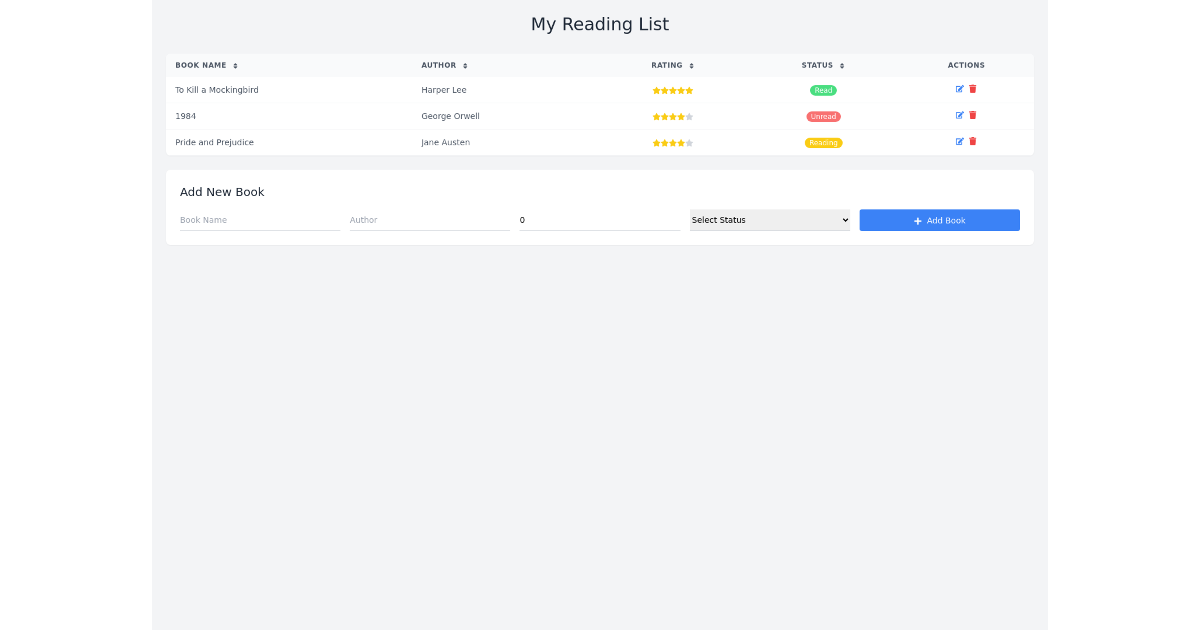
Task: Toggle the Unread badge on 1984
Action: (x=823, y=116)
